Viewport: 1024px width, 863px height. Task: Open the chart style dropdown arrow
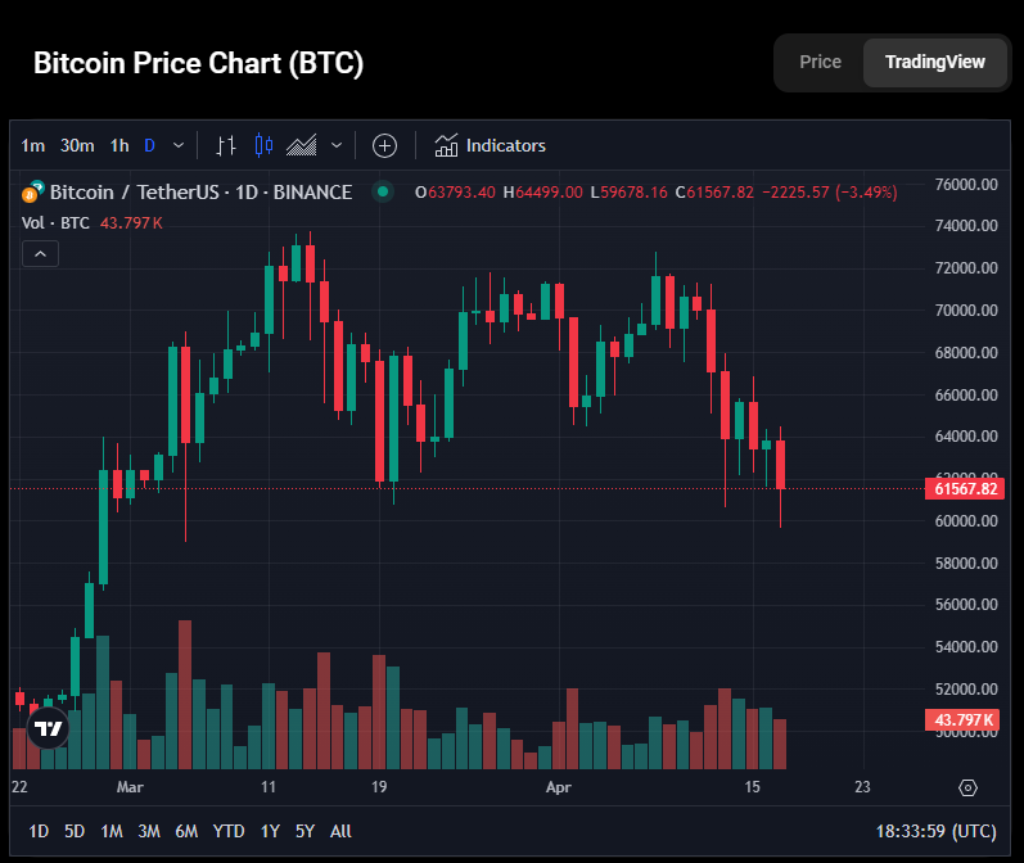(336, 146)
